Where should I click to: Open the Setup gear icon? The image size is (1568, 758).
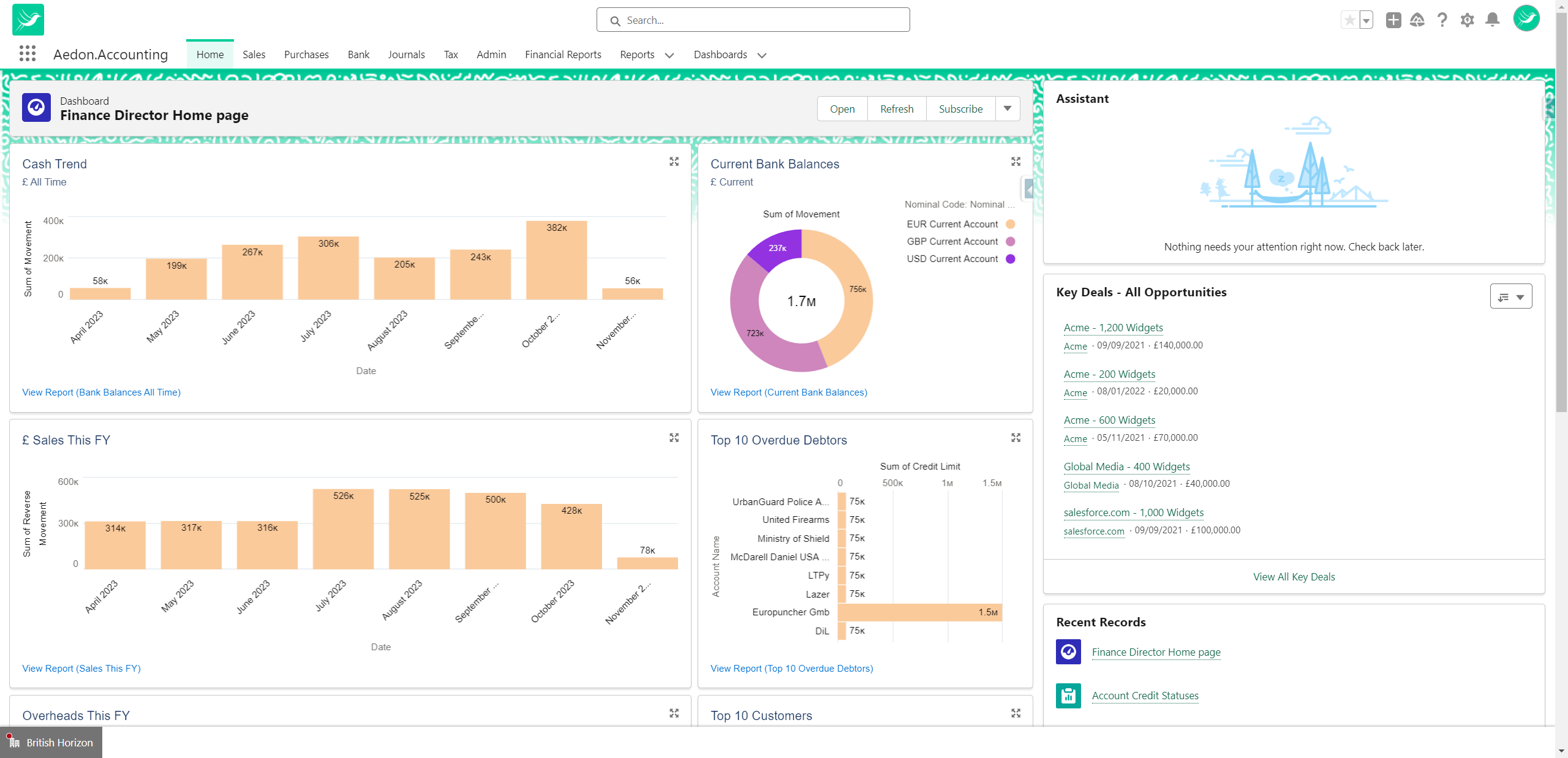(1467, 20)
